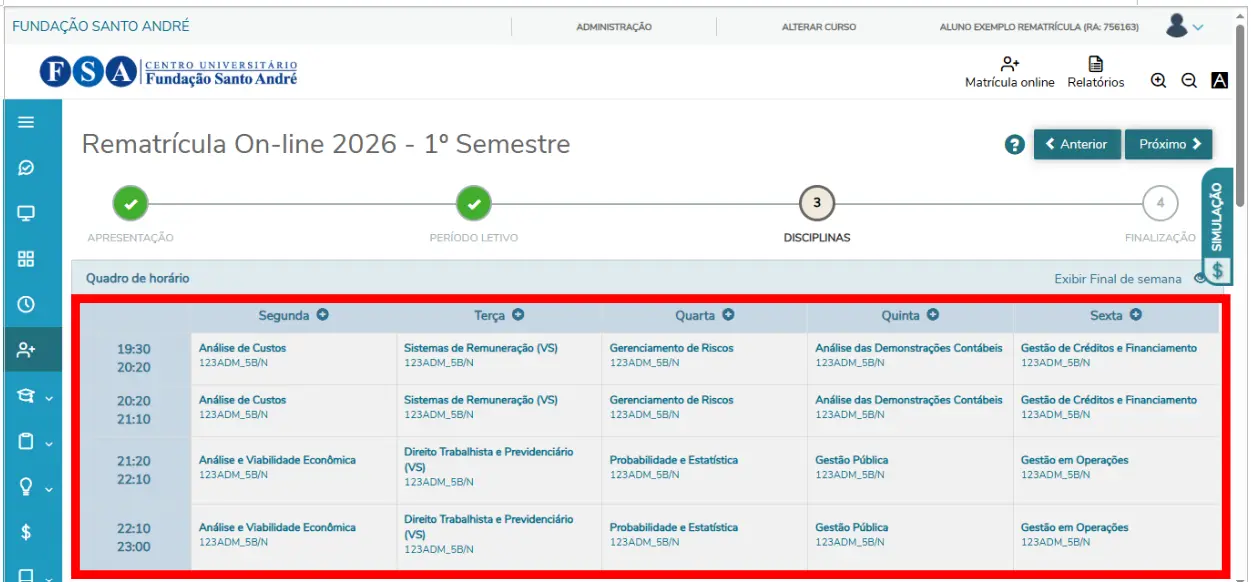Click step 4 Finalização circle in progress bar
Screen dimensions: 1251x582
[x=1159, y=203]
